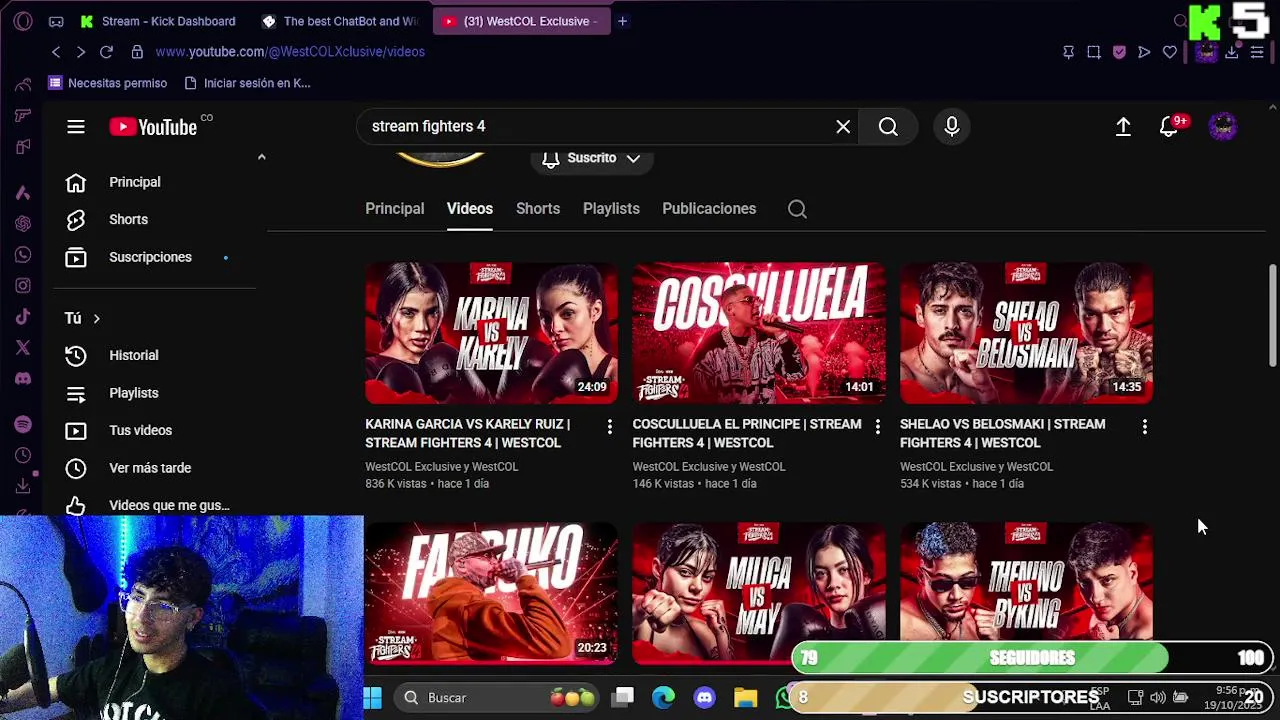
Task: Start voice search with the microphone
Action: point(952,127)
